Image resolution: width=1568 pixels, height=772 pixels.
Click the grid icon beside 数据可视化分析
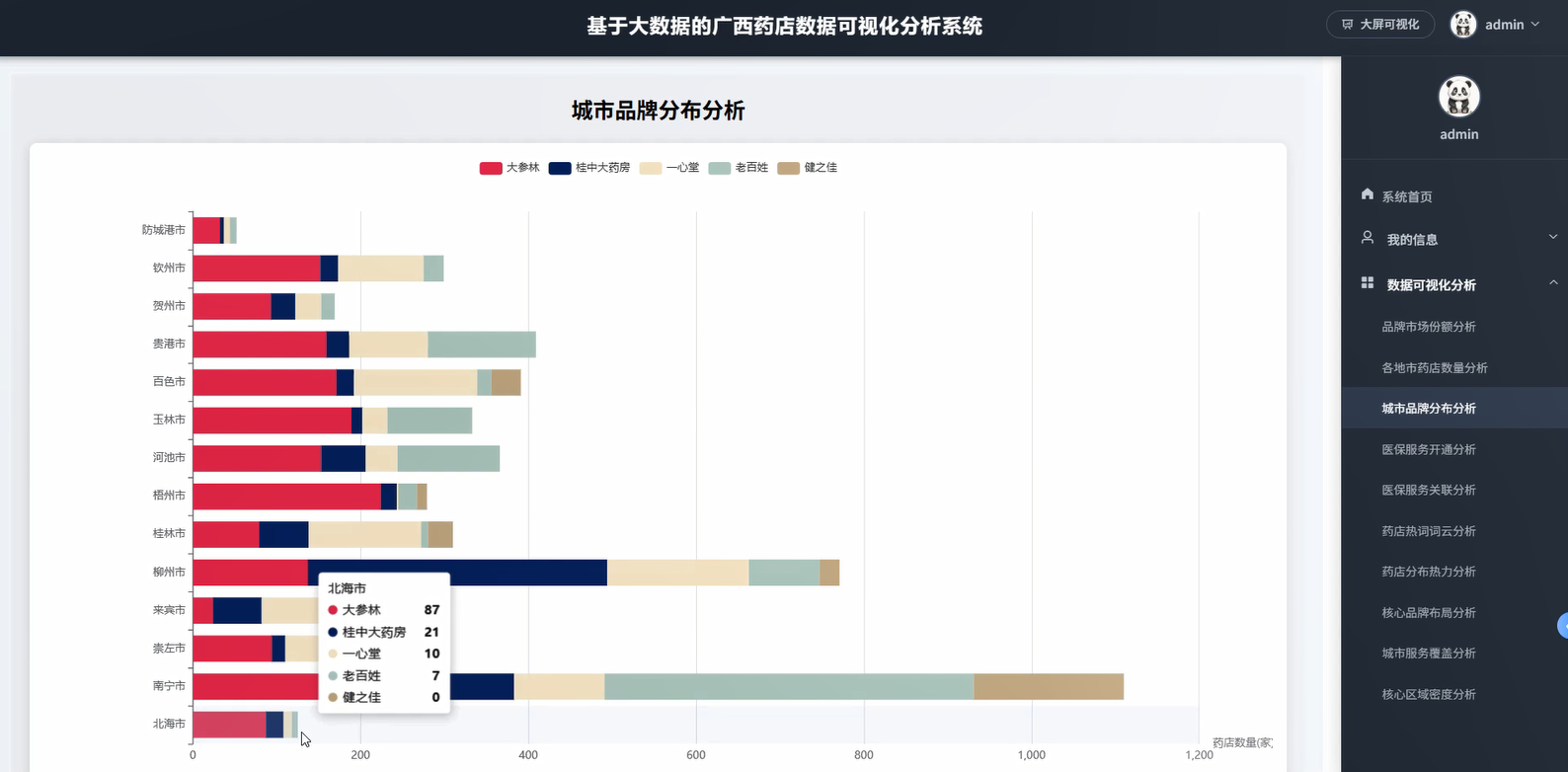pyautogui.click(x=1368, y=283)
